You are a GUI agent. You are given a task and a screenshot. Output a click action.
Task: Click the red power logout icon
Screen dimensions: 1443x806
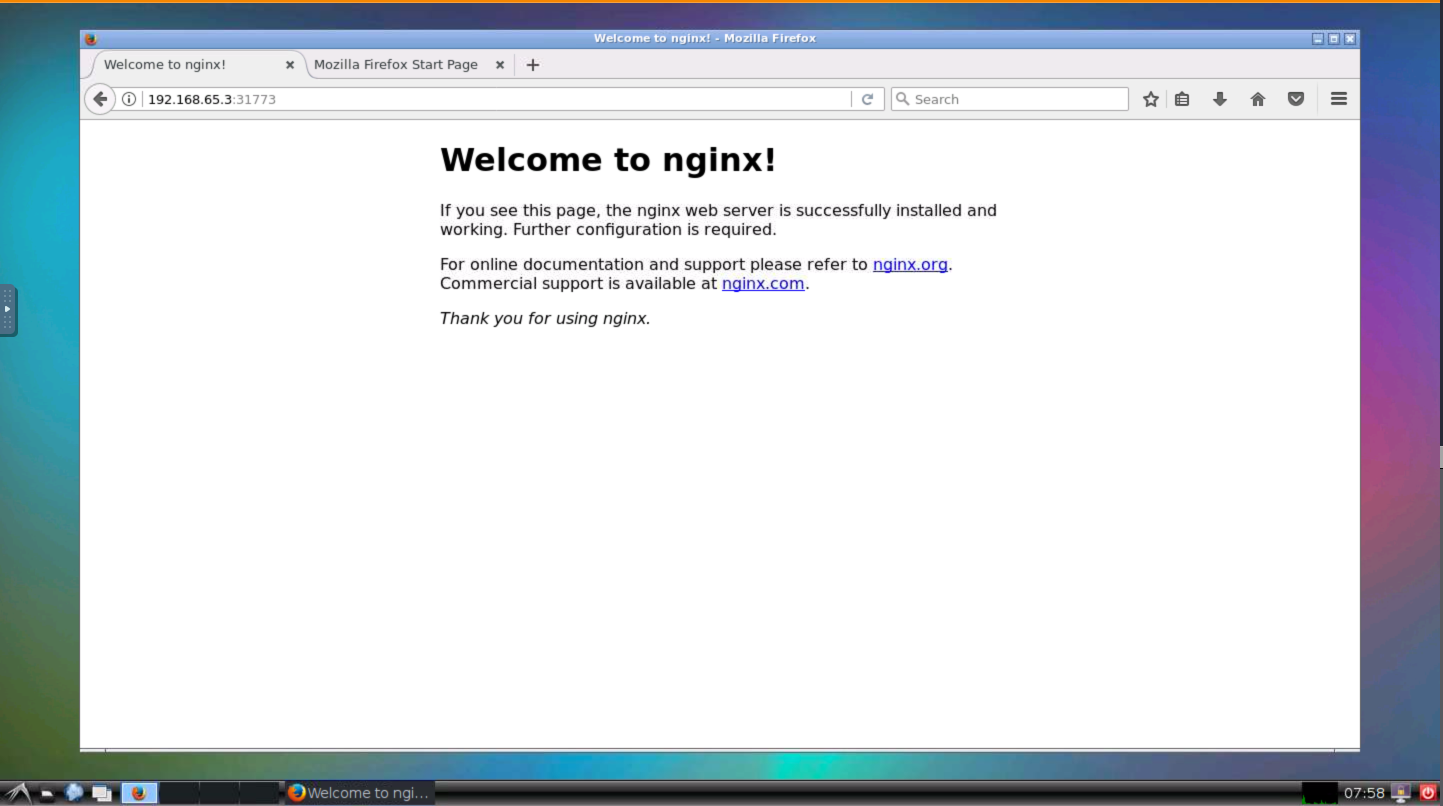1428,793
